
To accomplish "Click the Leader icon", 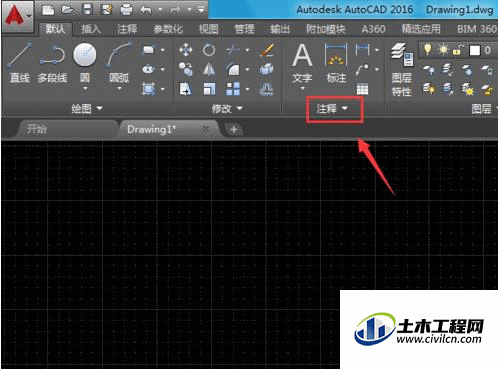I will click(362, 69).
